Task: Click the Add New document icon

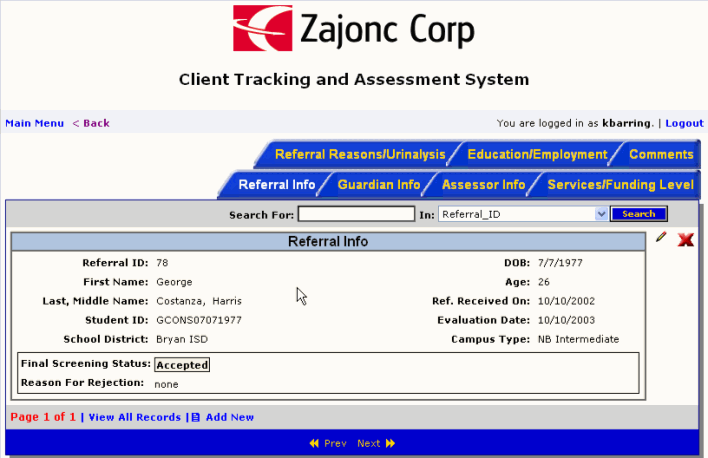Action: click(x=196, y=417)
